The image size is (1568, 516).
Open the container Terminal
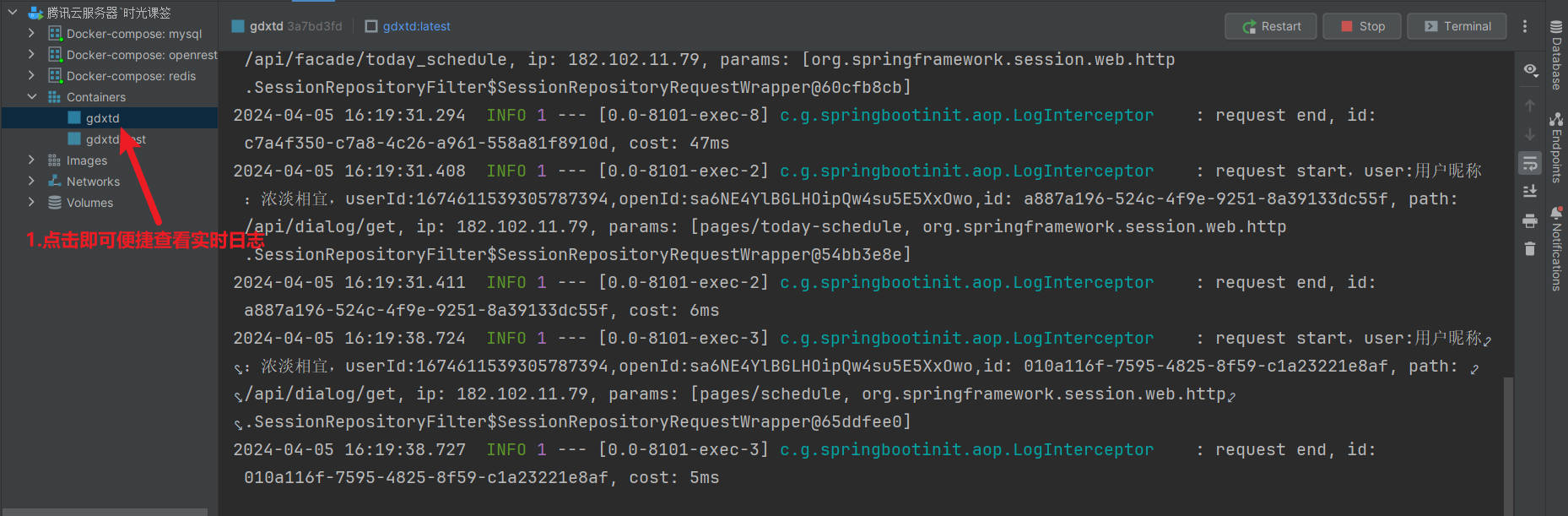tap(1457, 26)
